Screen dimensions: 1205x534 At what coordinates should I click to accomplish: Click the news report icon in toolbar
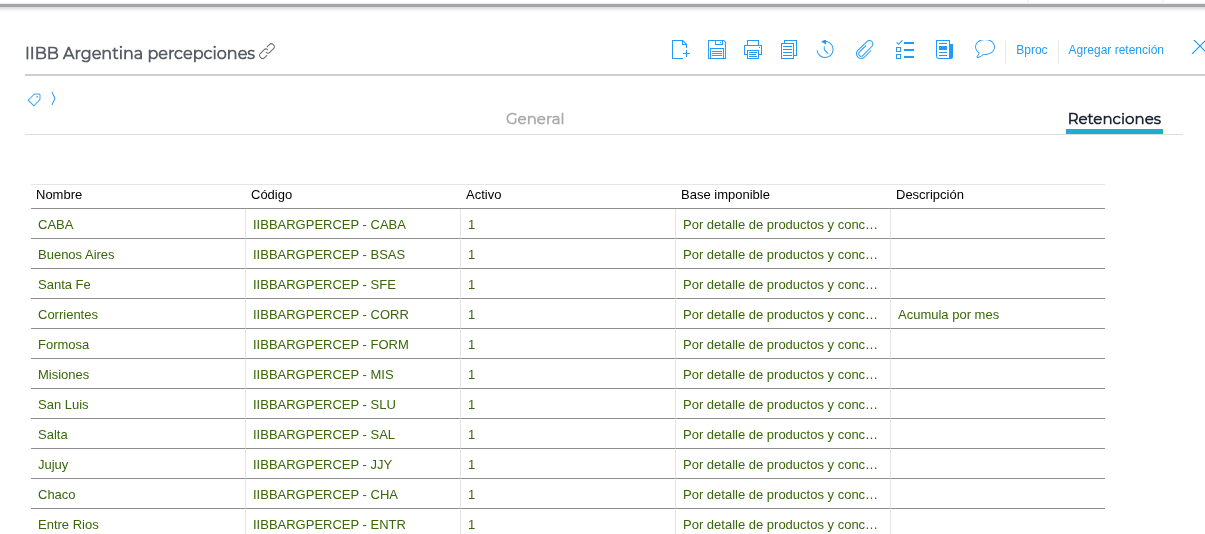944,49
